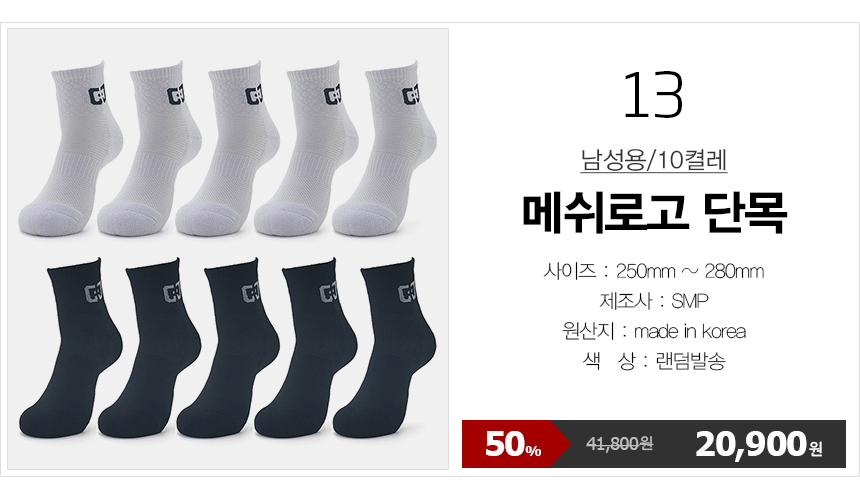Open the 메쉬로고 단목 product title

tap(654, 213)
